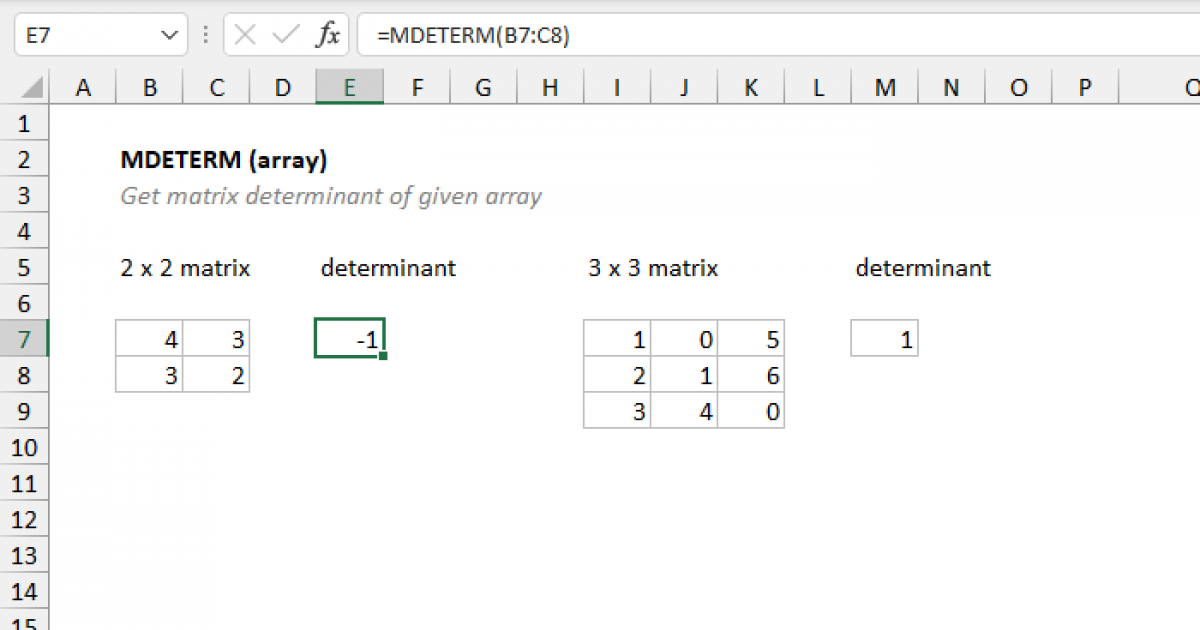The height and width of the screenshot is (630, 1200).
Task: Click the Enter checkmark icon in formula bar
Action: click(283, 33)
